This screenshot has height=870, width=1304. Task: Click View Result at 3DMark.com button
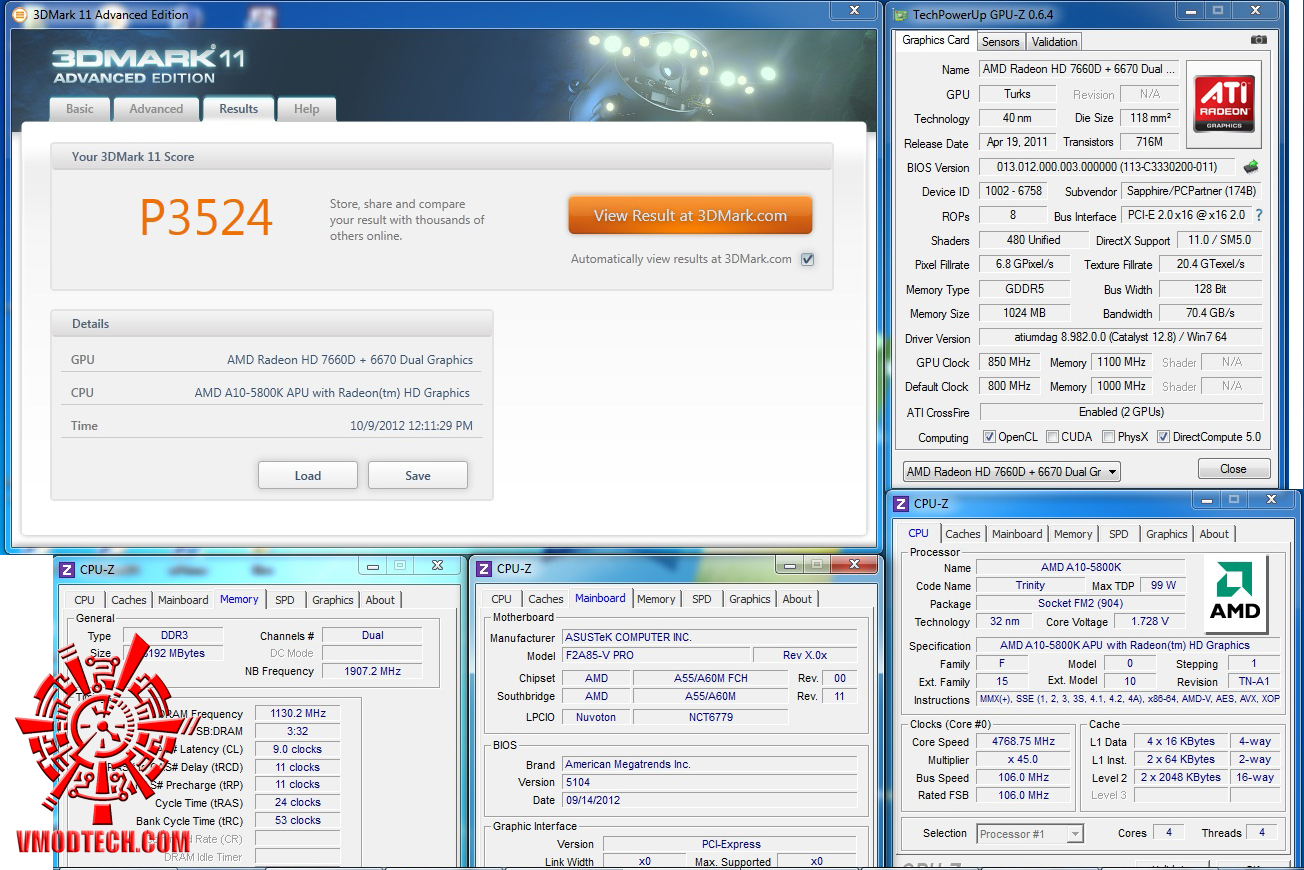point(690,215)
